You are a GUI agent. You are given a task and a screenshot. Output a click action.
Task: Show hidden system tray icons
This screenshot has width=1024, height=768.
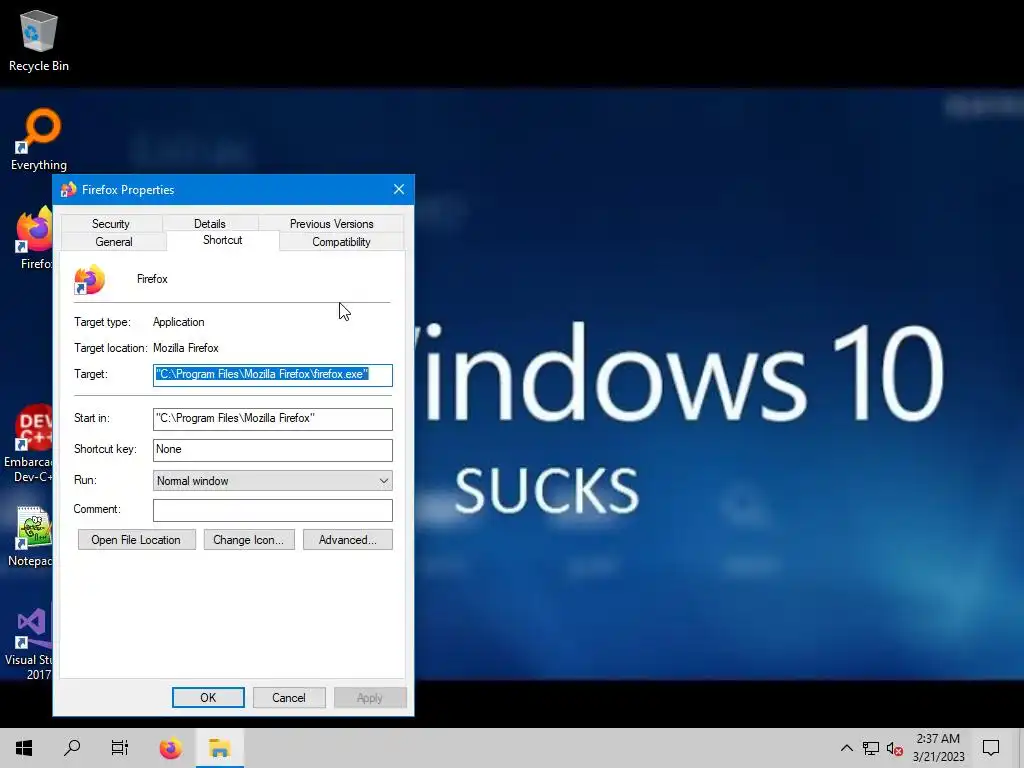(x=846, y=748)
